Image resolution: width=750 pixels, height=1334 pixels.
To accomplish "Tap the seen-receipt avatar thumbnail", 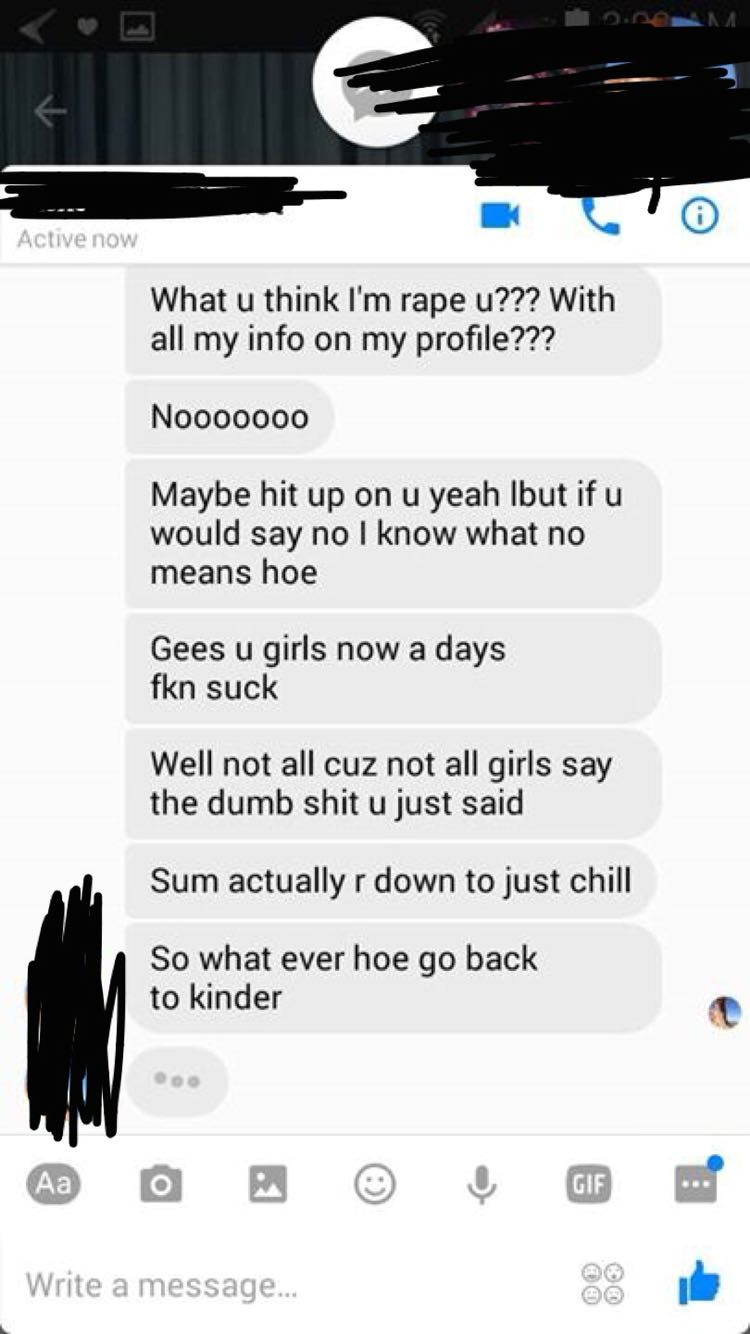I will tap(724, 1012).
